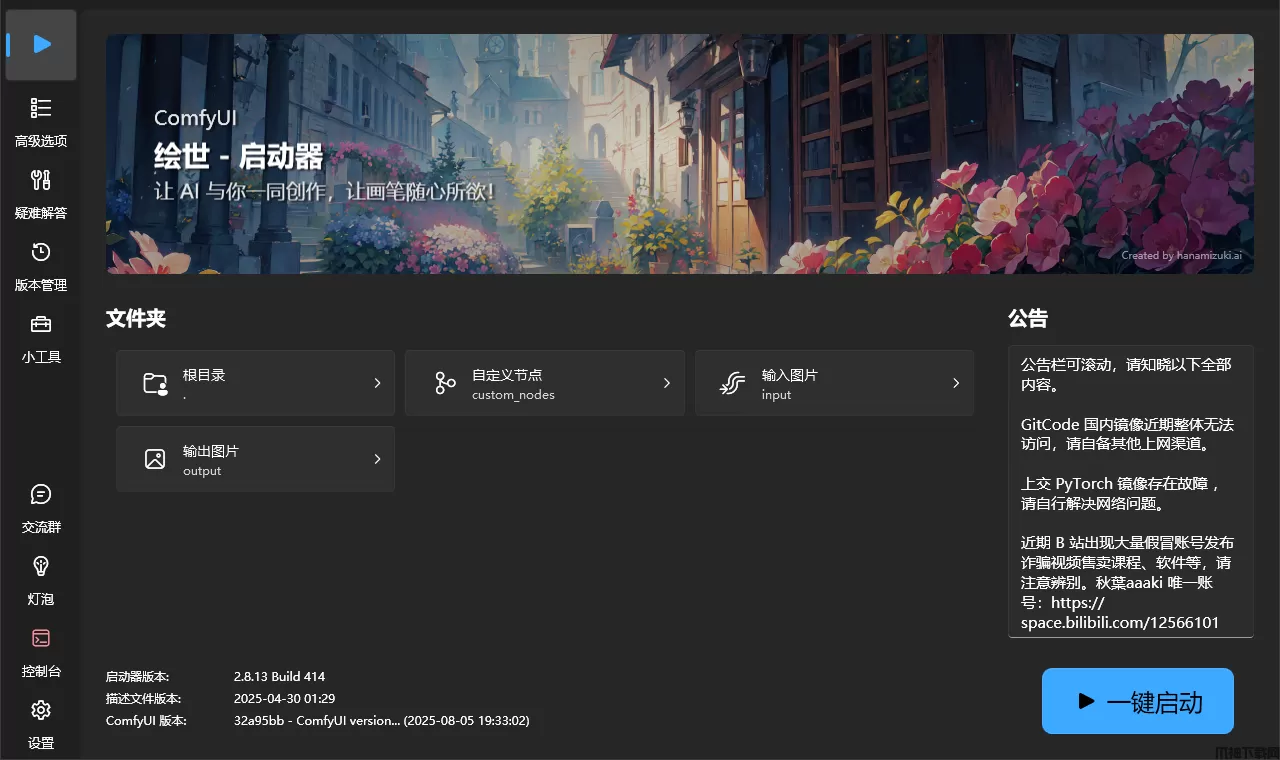The height and width of the screenshot is (760, 1280).
Task: Click the ComfyUI banner artwork
Action: point(680,154)
